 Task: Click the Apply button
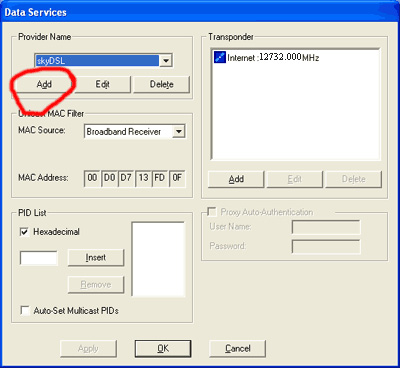coord(88,349)
